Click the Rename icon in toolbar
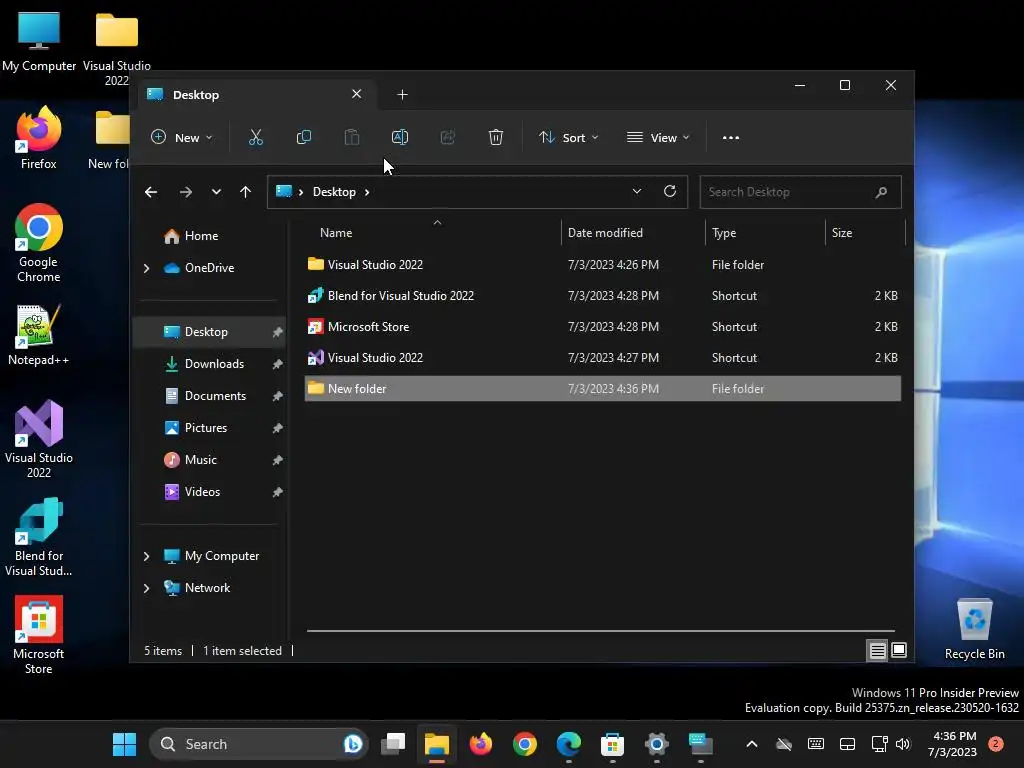 400,137
